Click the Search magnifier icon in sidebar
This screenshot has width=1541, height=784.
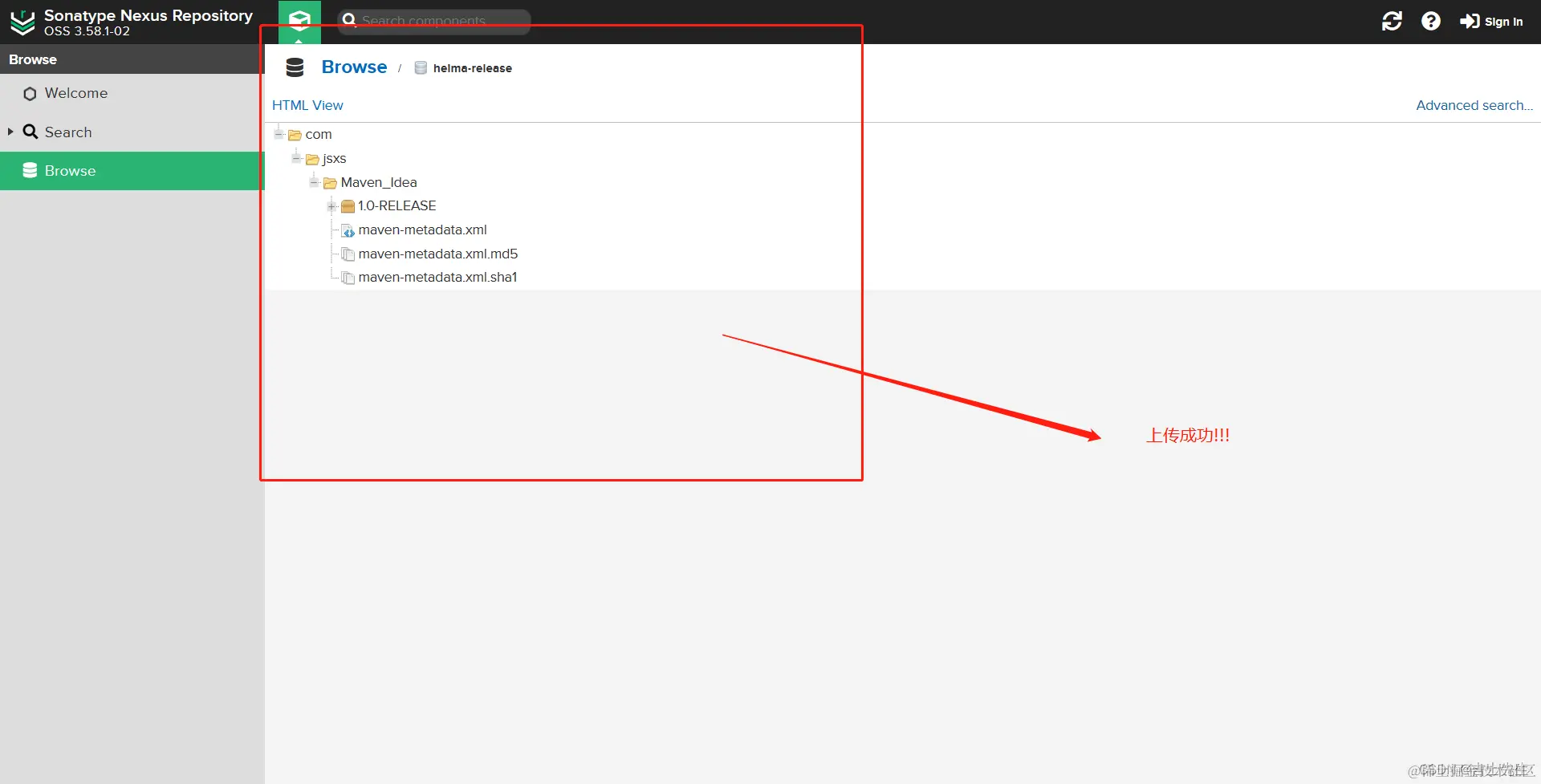[30, 132]
